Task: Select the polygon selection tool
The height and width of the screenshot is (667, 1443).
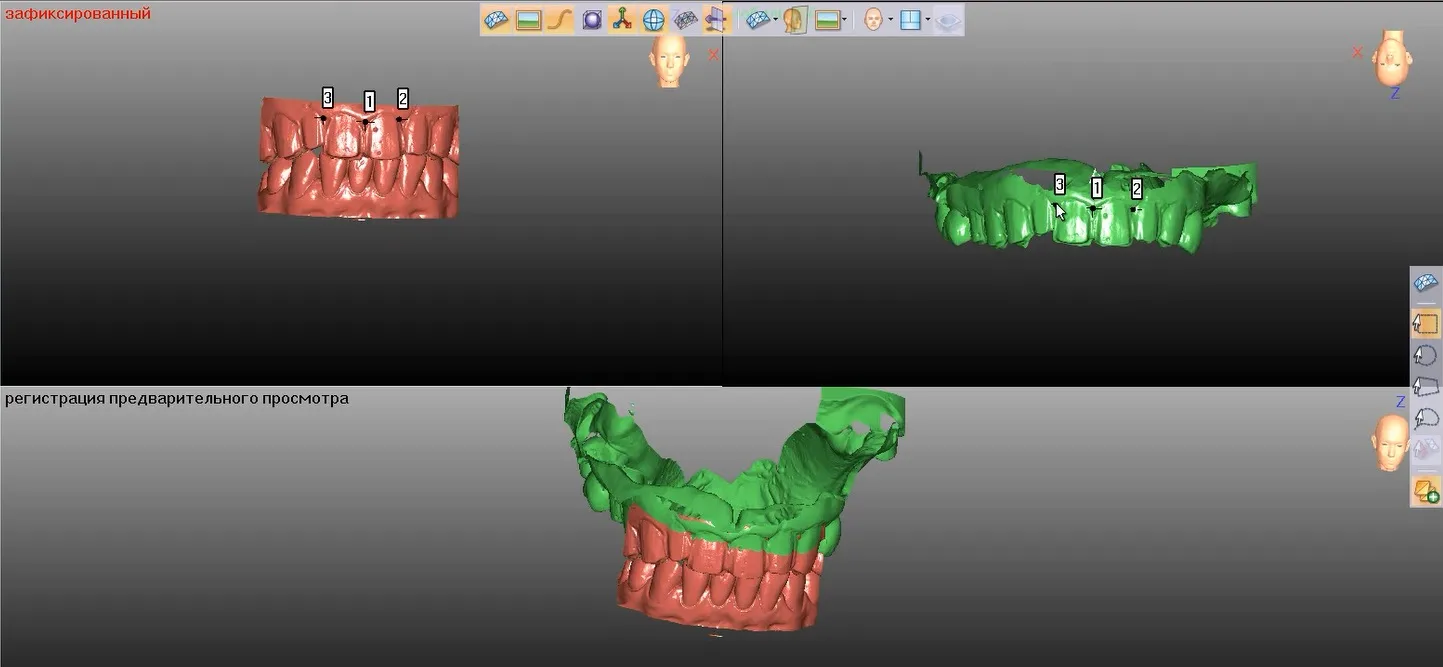Action: click(1426, 387)
